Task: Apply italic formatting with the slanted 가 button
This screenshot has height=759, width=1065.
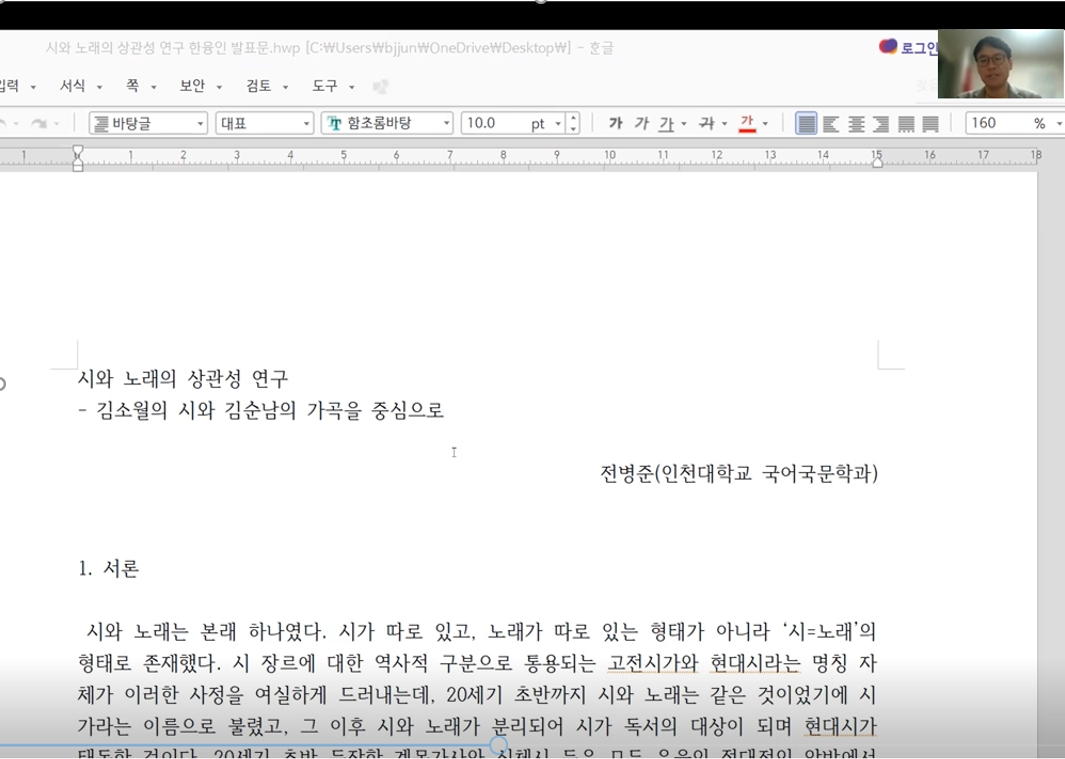Action: coord(641,123)
